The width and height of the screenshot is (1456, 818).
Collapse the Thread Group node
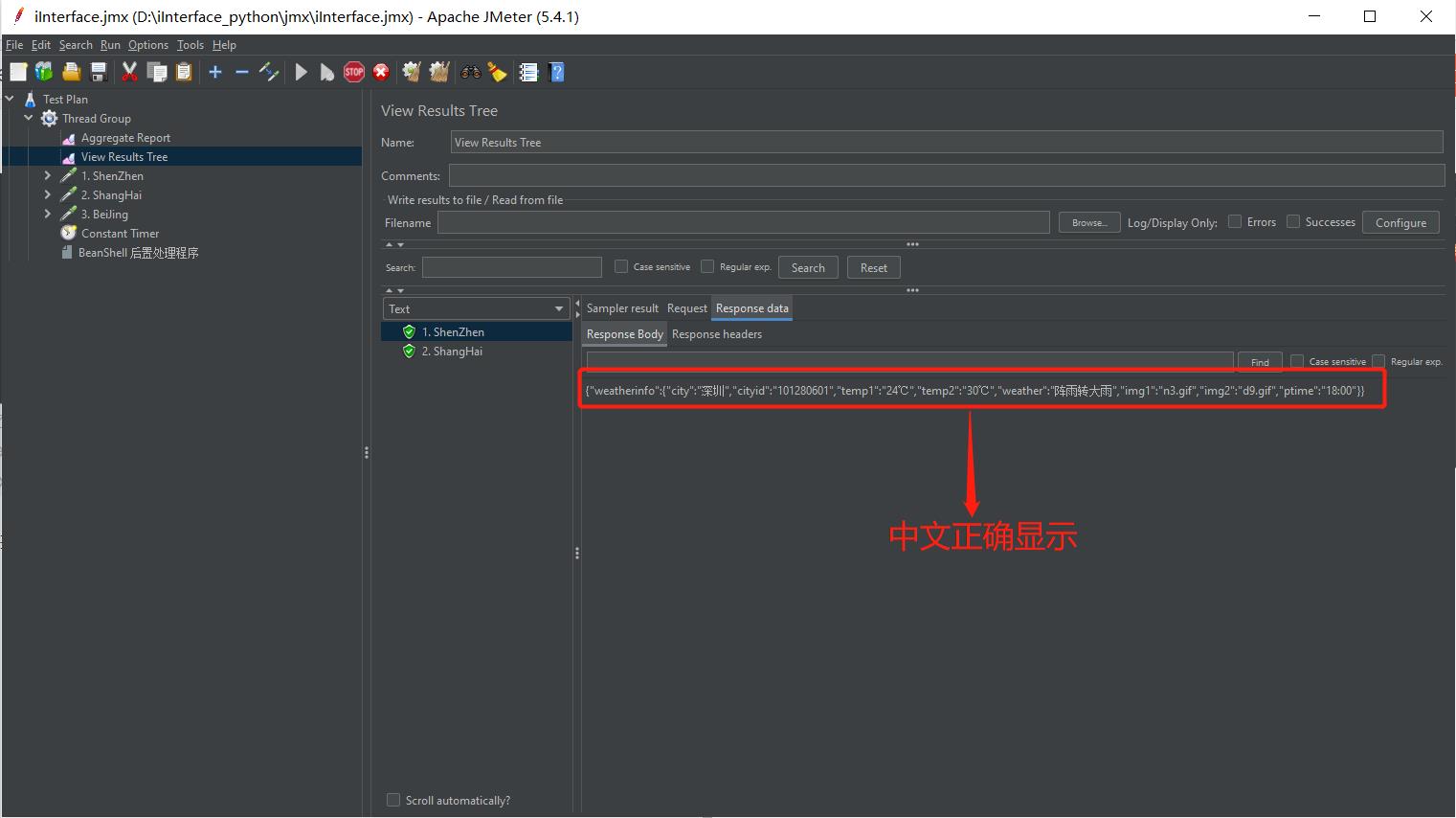(x=29, y=118)
